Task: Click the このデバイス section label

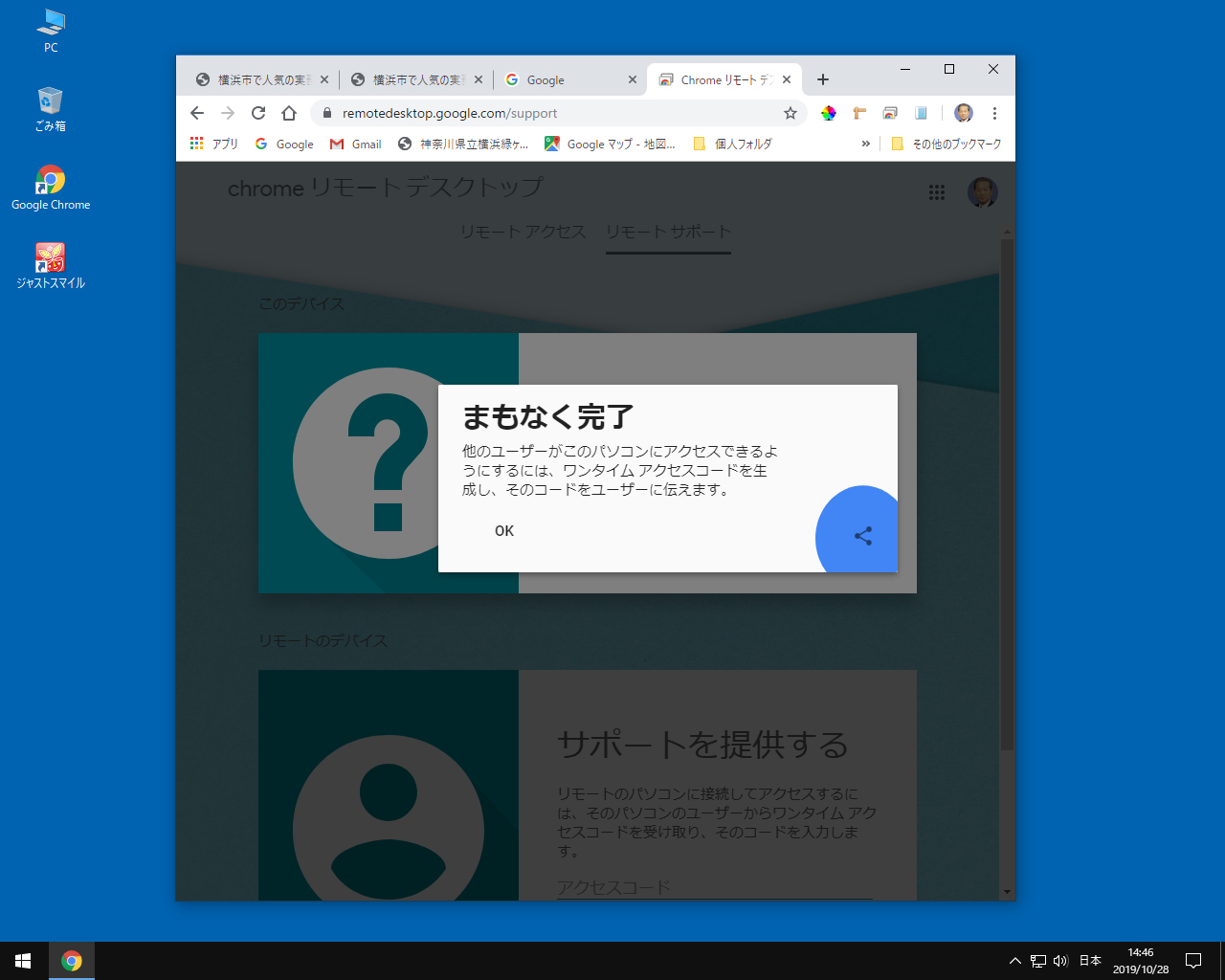Action: [301, 304]
